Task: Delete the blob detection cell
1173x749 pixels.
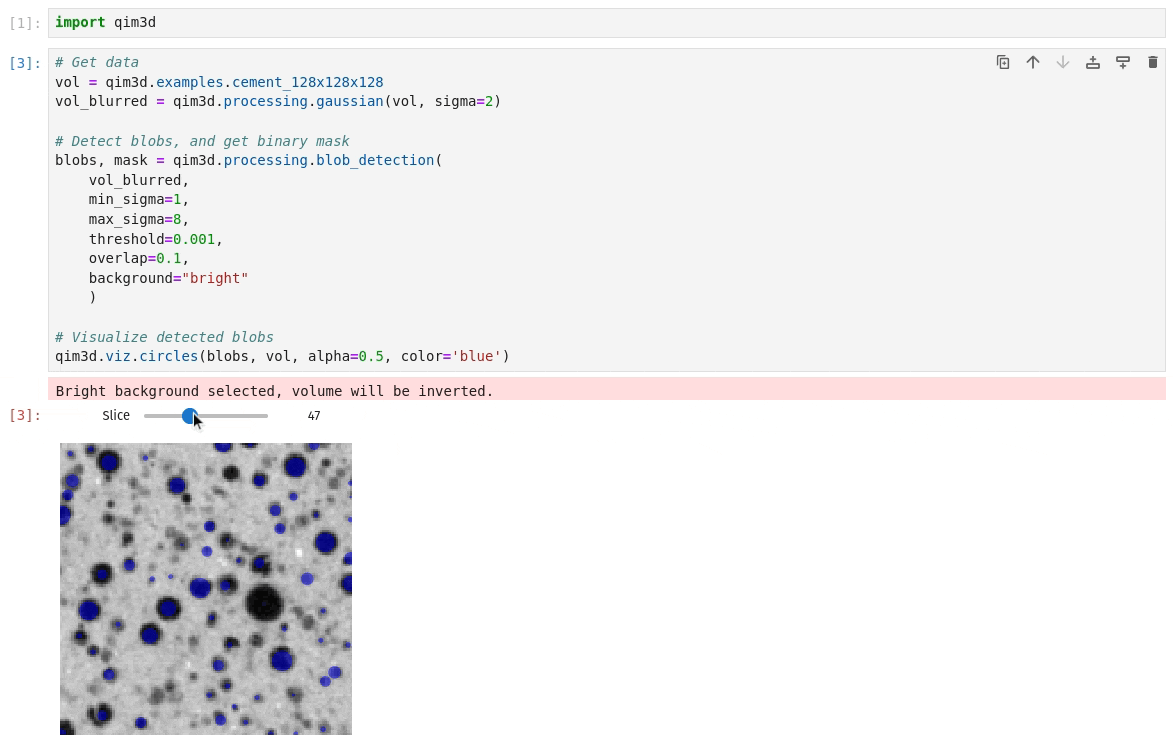Action: 1153,62
